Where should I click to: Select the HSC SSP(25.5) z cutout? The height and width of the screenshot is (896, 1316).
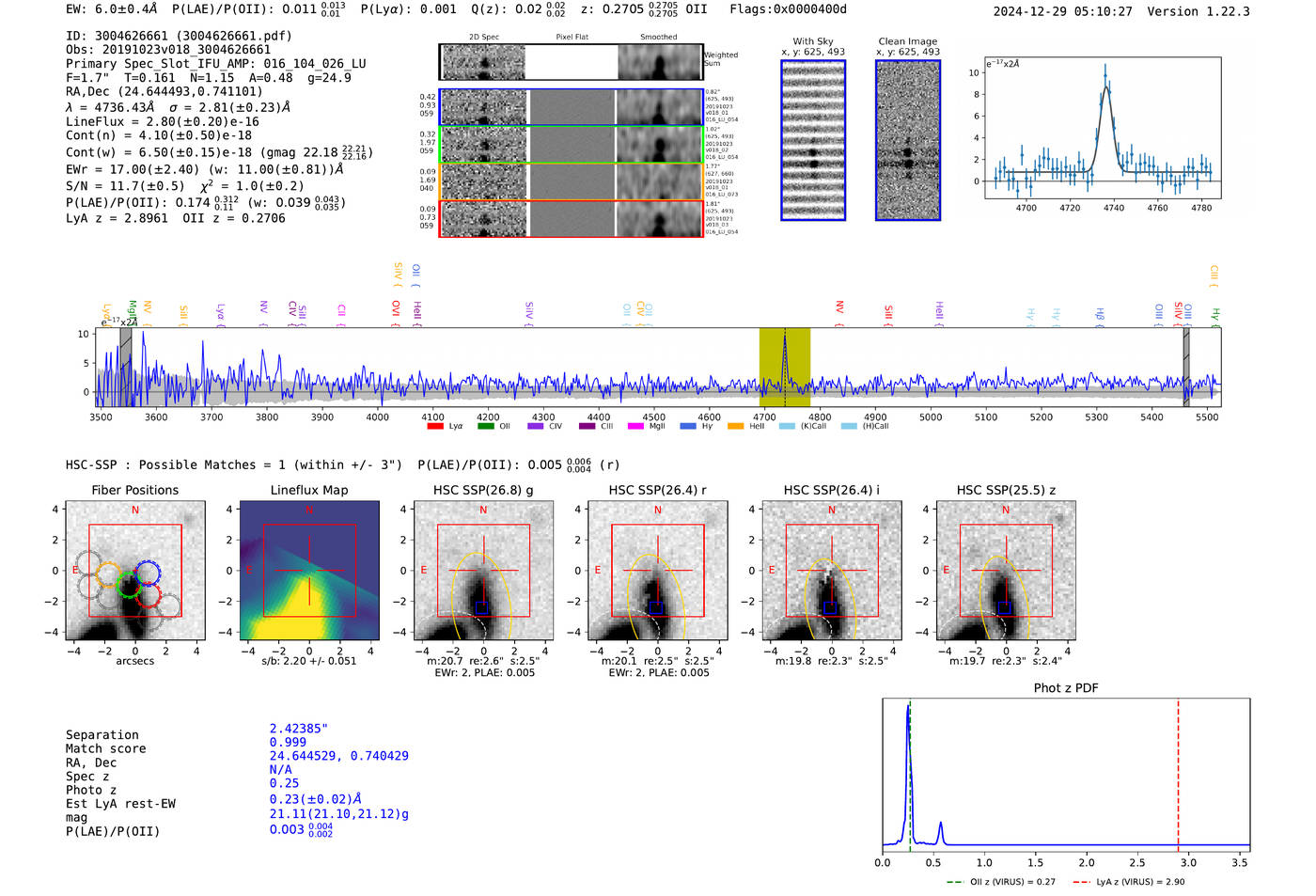(1006, 571)
